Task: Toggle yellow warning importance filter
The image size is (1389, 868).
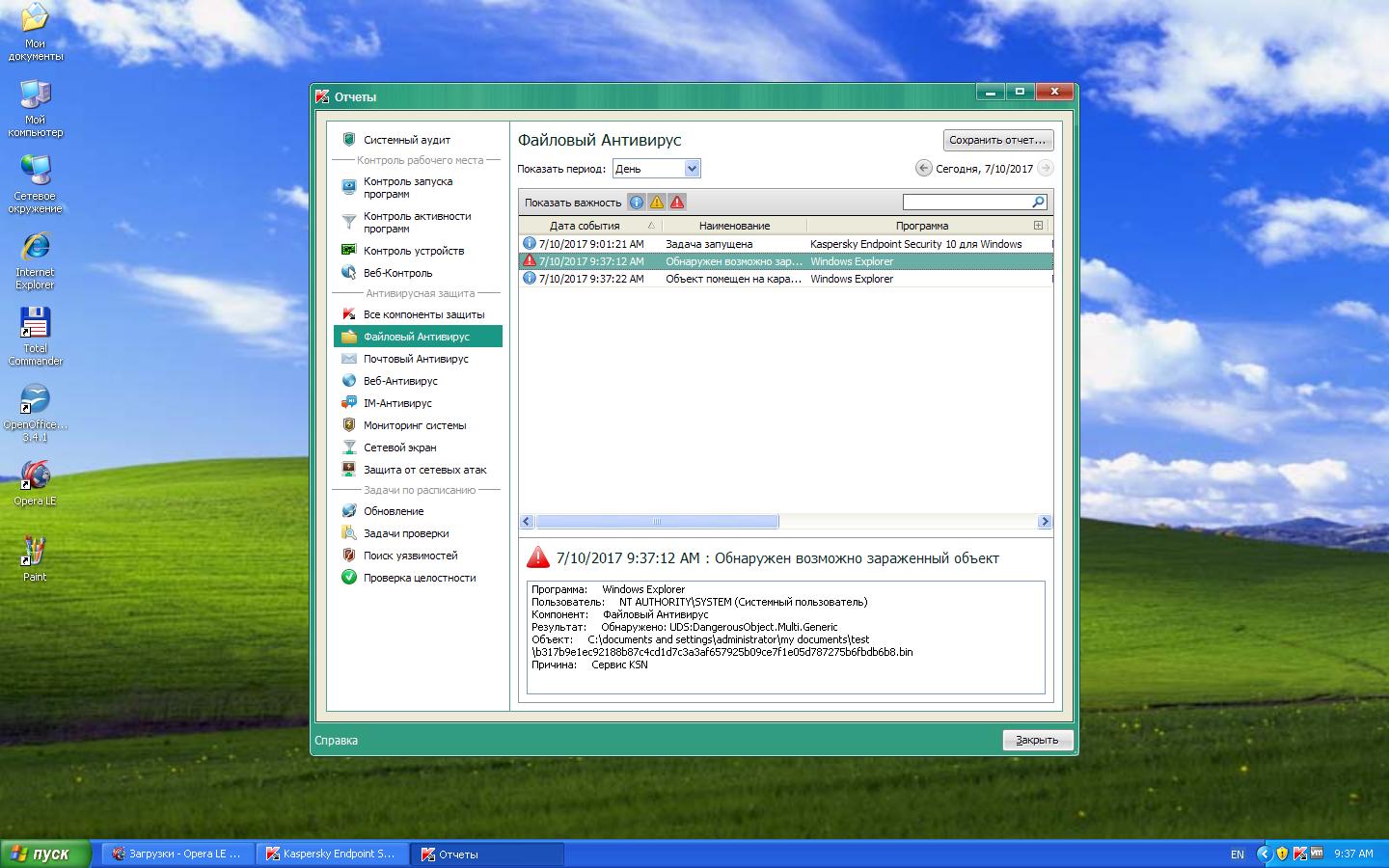Action: point(657,203)
